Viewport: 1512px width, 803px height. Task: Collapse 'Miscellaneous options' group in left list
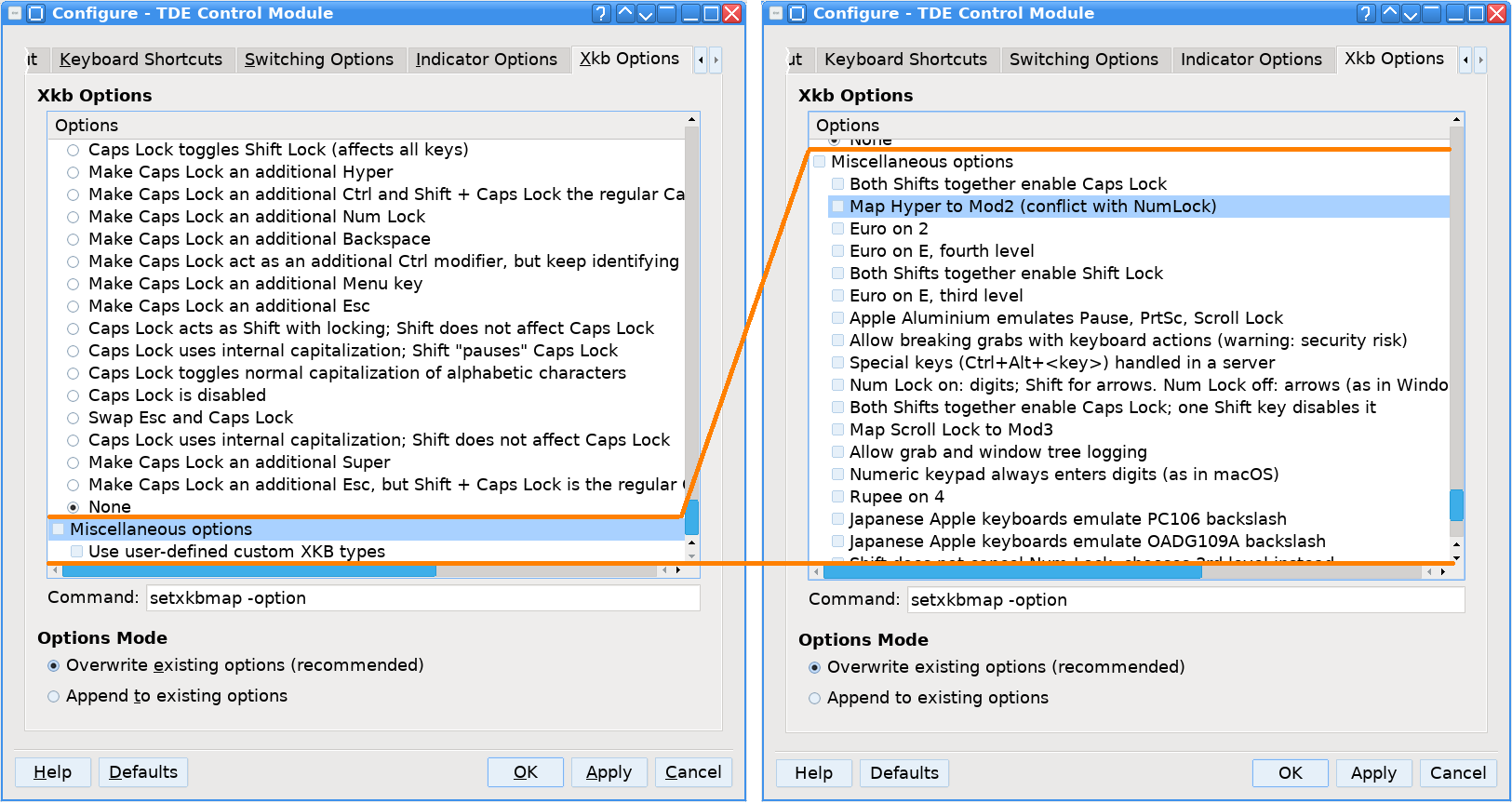pyautogui.click(x=59, y=529)
